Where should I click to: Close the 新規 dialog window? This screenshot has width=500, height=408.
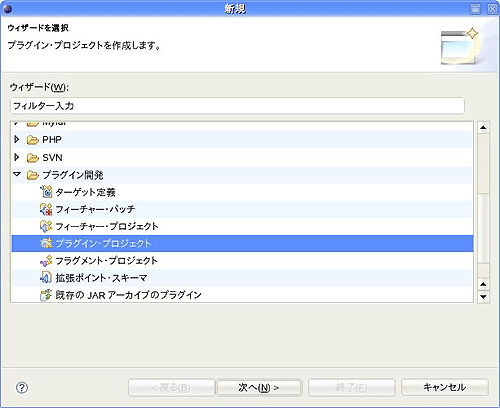(x=493, y=9)
